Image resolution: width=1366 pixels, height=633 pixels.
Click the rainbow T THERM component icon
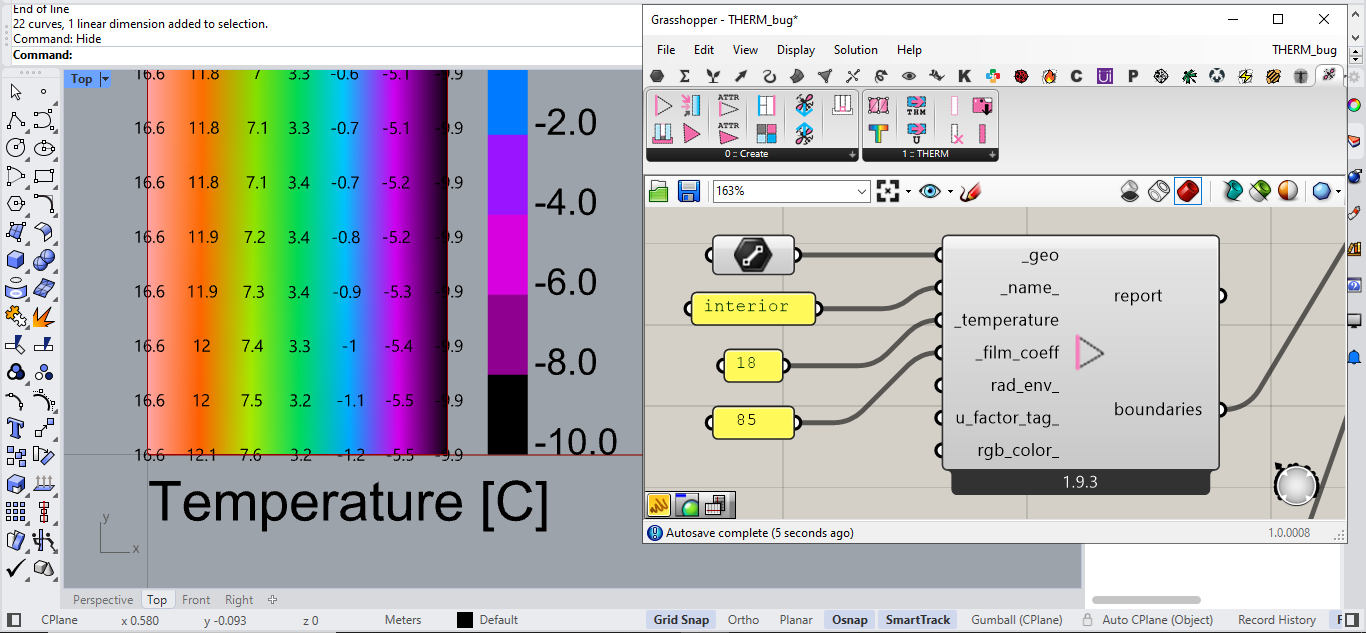click(x=878, y=132)
